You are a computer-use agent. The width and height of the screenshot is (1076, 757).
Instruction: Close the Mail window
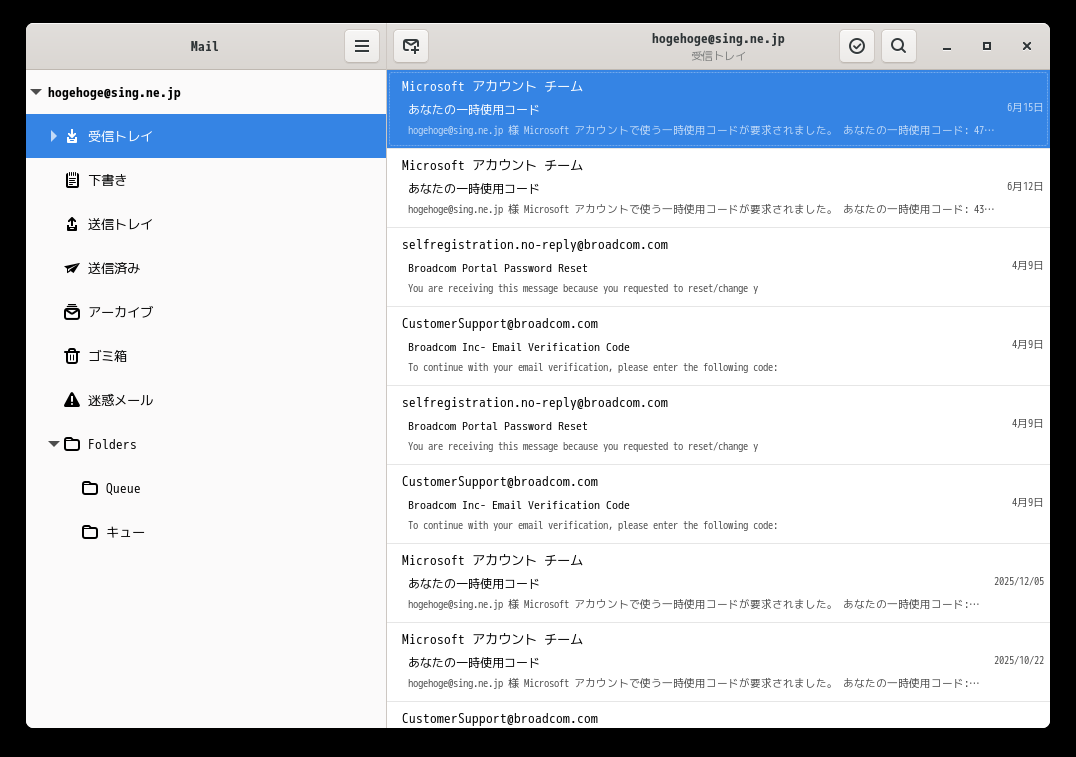pyautogui.click(x=1027, y=46)
